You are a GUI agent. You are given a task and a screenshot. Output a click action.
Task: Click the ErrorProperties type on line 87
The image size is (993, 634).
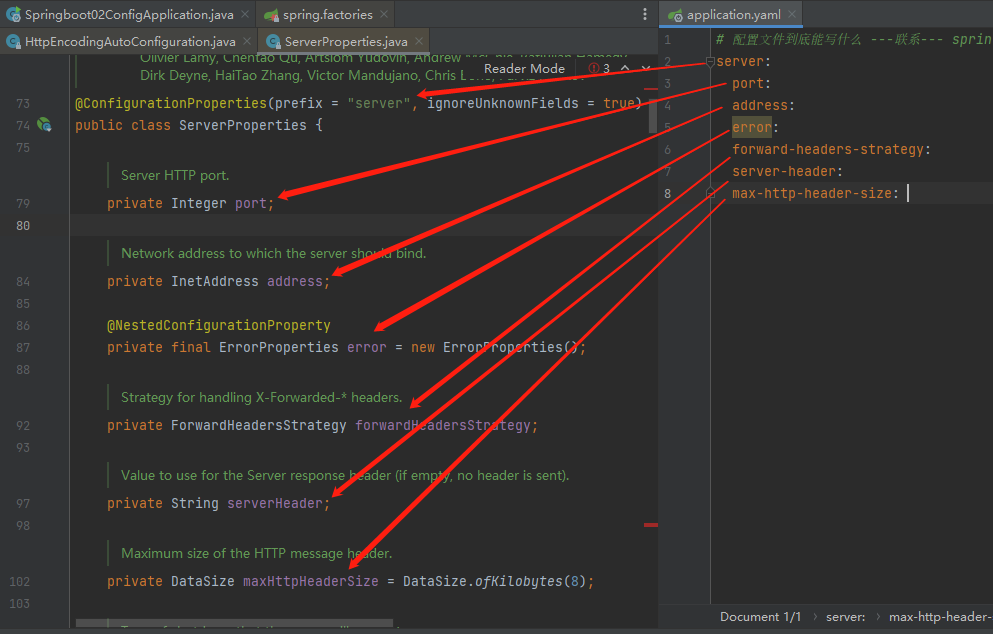279,348
